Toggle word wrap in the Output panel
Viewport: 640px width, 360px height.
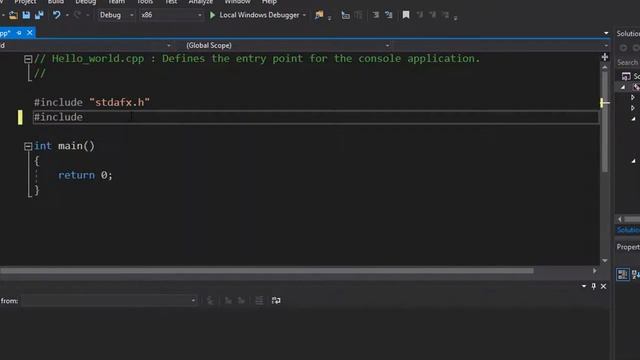tap(276, 301)
